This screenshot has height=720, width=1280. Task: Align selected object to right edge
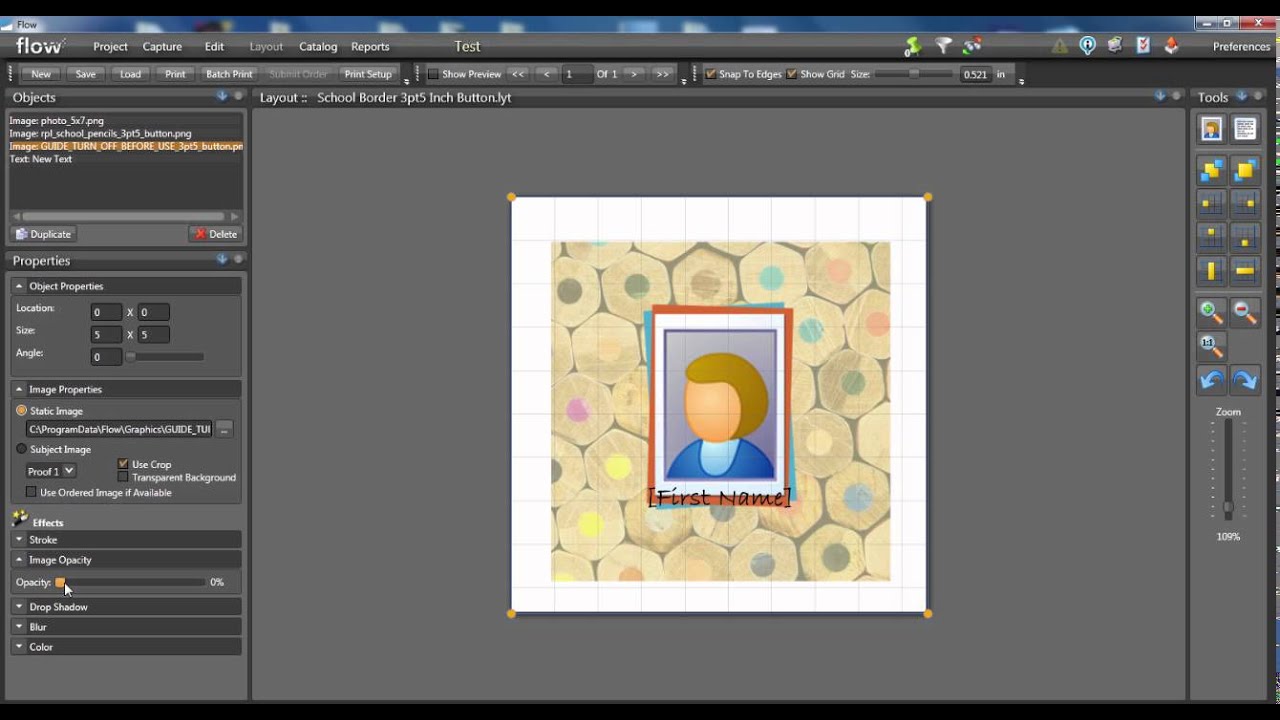(1245, 204)
